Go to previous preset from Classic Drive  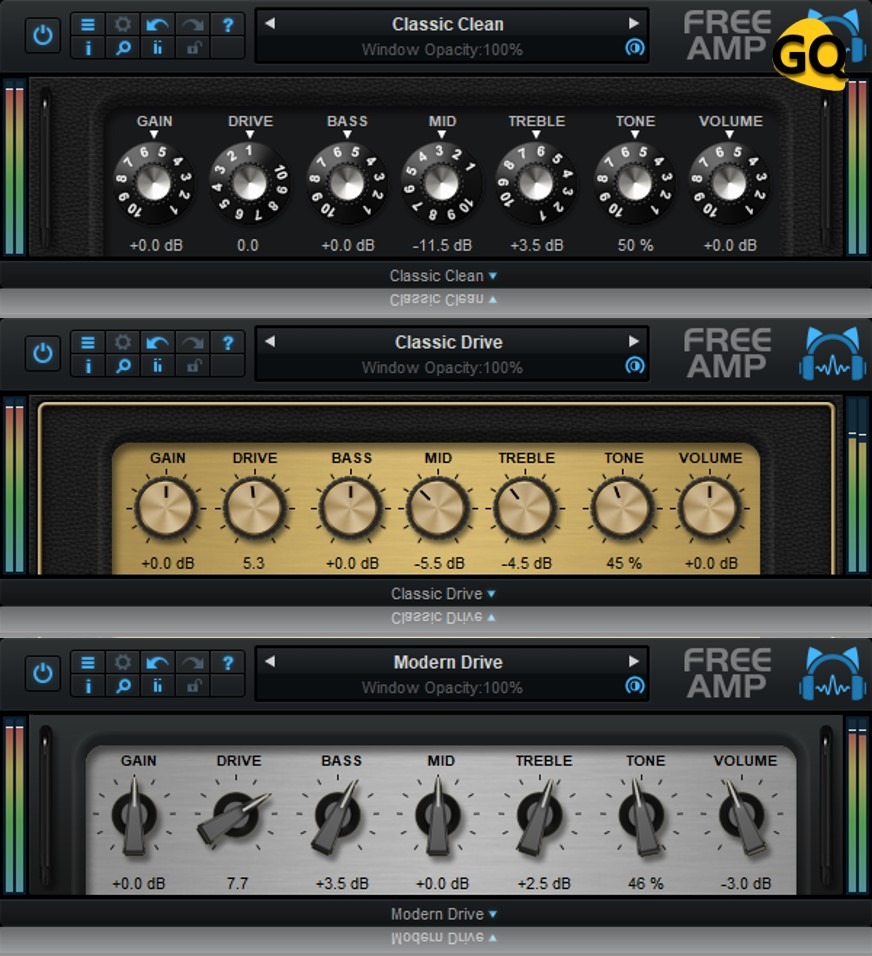(x=270, y=341)
